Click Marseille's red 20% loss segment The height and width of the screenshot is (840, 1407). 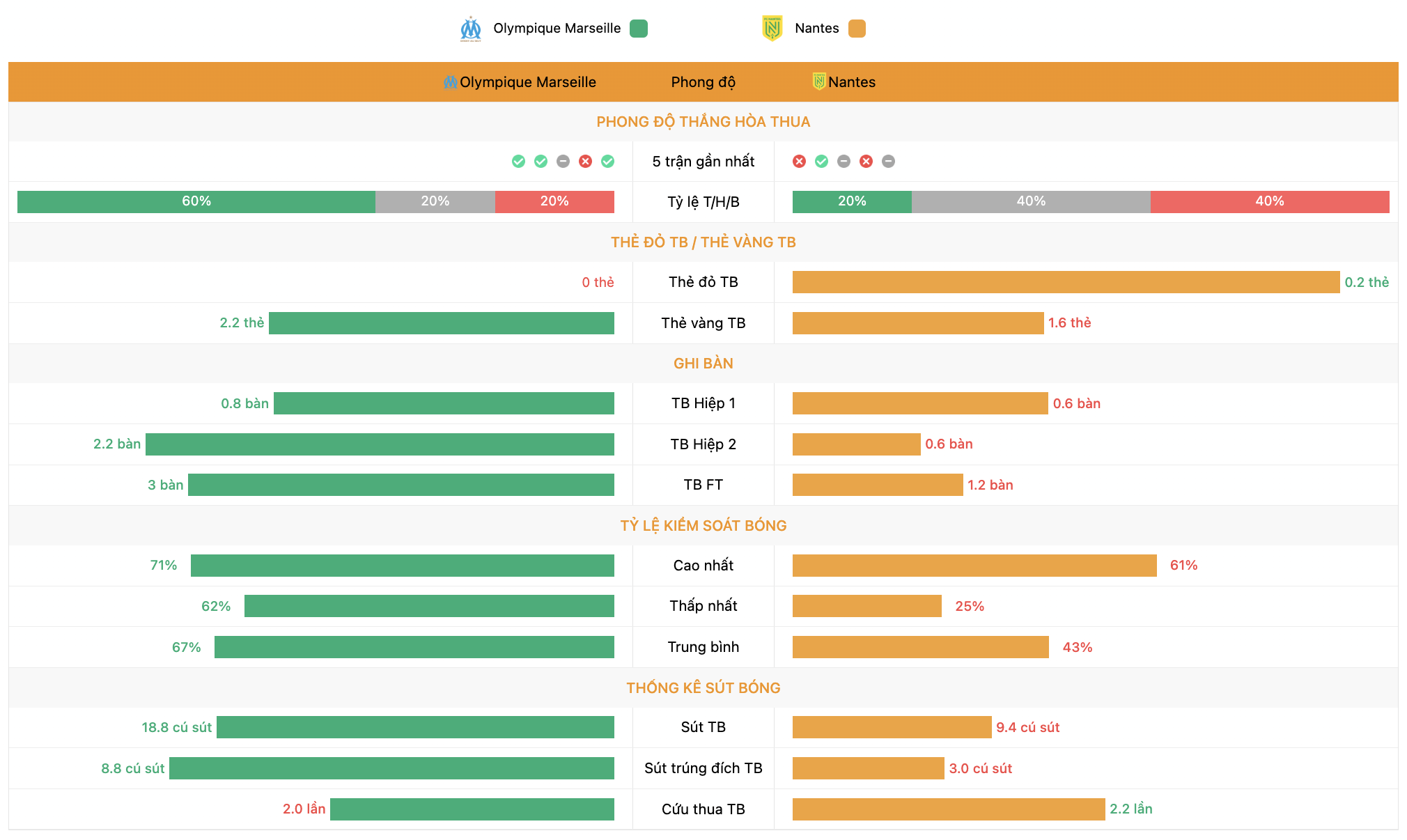(x=554, y=201)
